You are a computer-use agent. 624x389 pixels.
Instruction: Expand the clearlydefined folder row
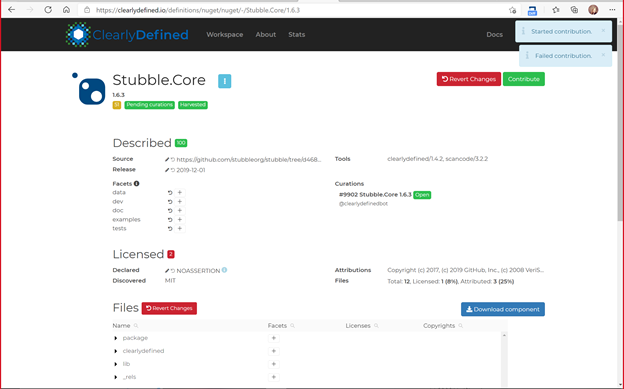point(115,351)
